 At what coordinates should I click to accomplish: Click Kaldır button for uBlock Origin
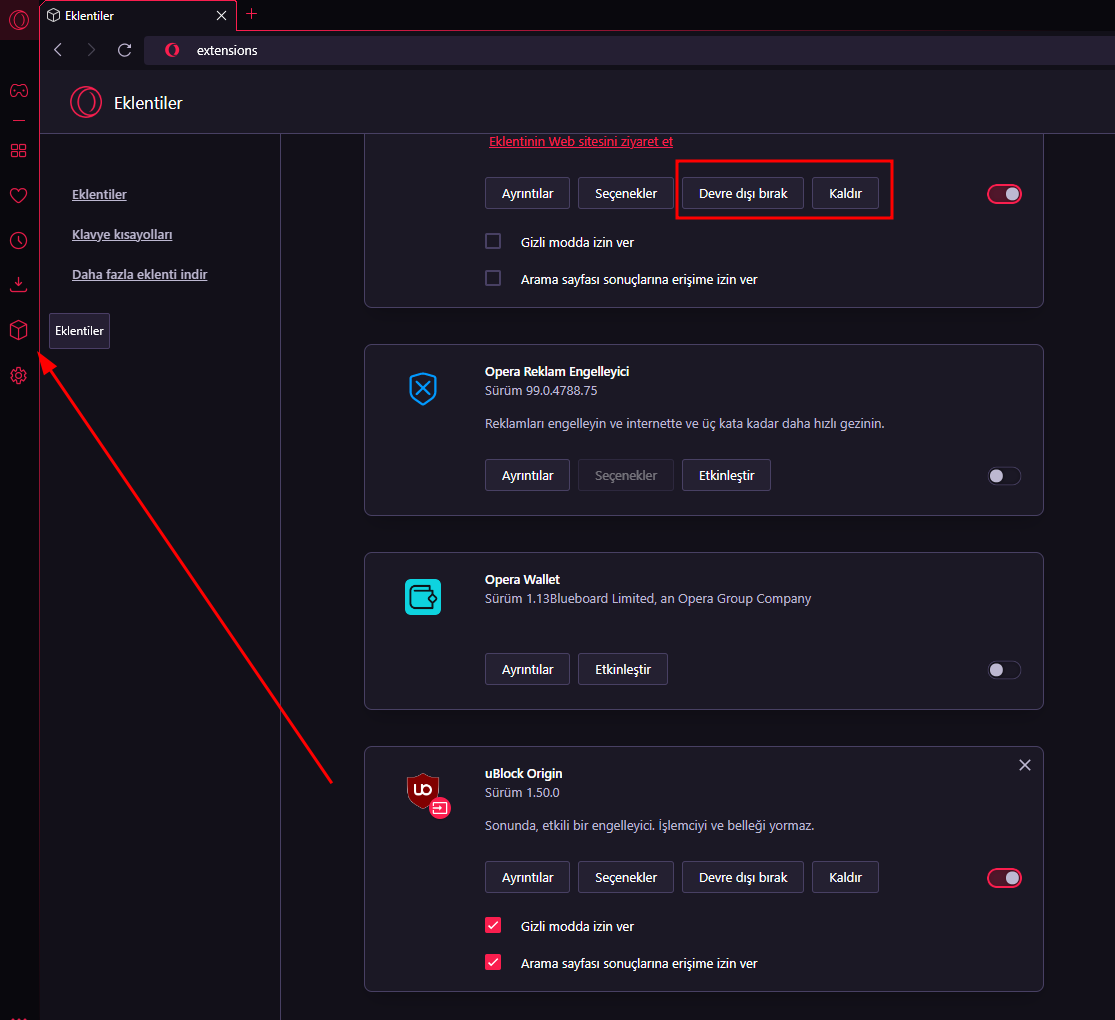(x=845, y=877)
